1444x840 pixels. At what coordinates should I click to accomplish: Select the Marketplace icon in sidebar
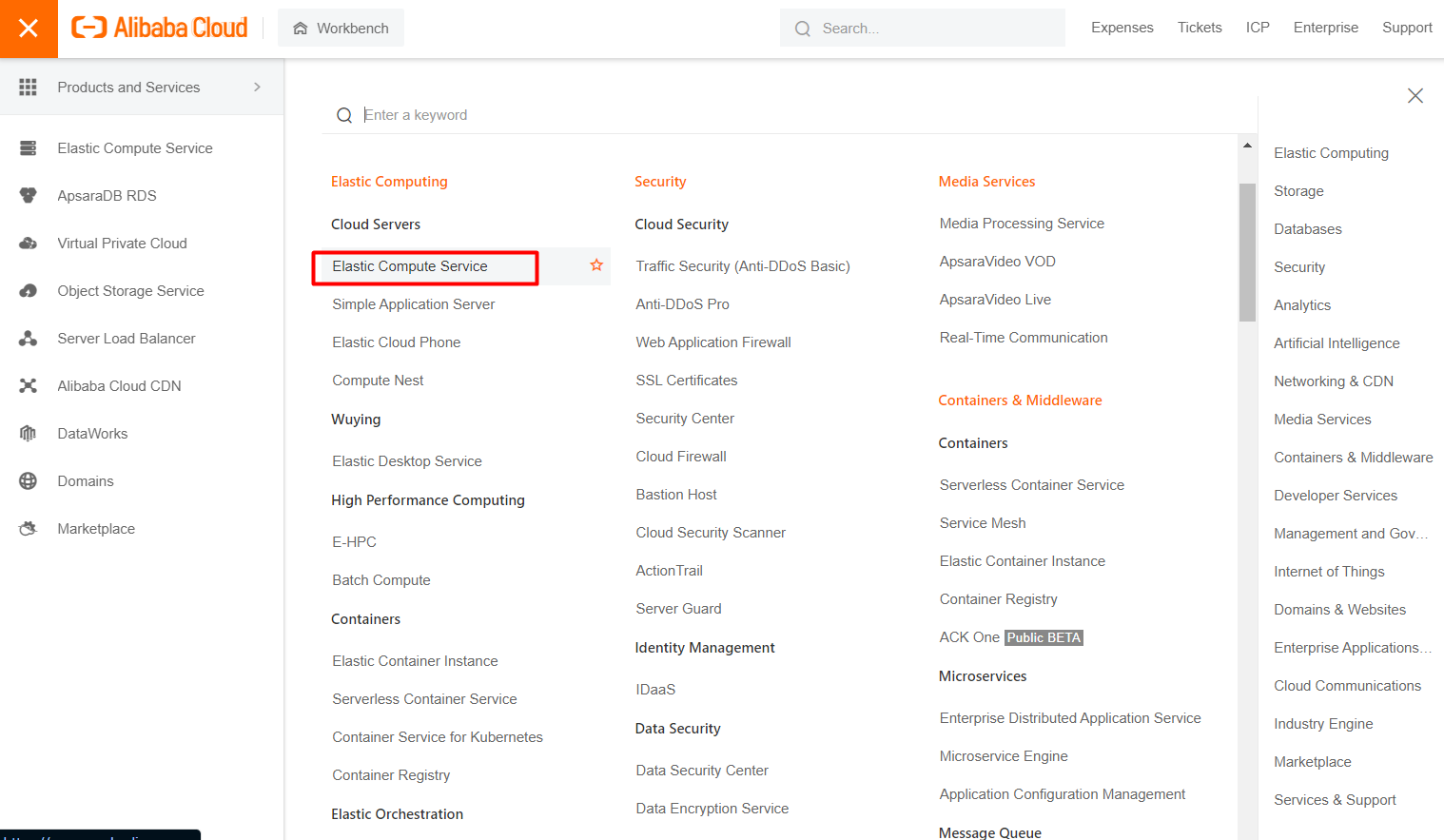coord(29,528)
